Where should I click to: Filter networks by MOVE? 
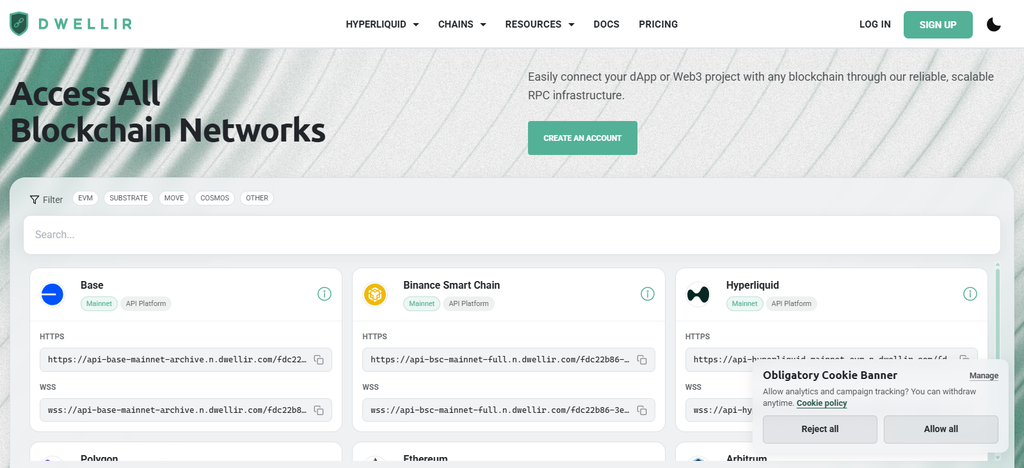[x=174, y=198]
